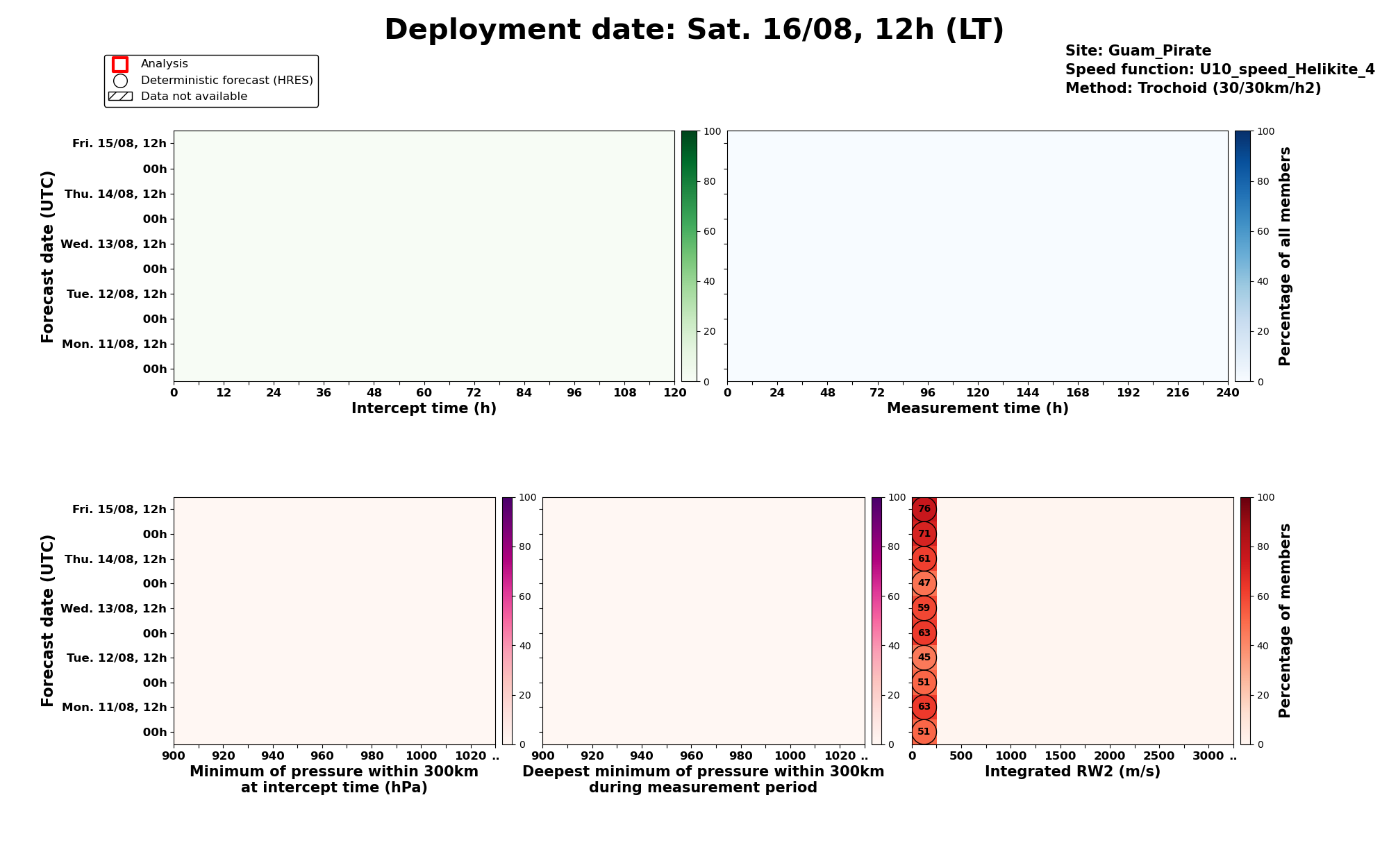Click inside the Measurement time heatmap panel
Viewport: 1389px width, 868px height.
(978, 256)
